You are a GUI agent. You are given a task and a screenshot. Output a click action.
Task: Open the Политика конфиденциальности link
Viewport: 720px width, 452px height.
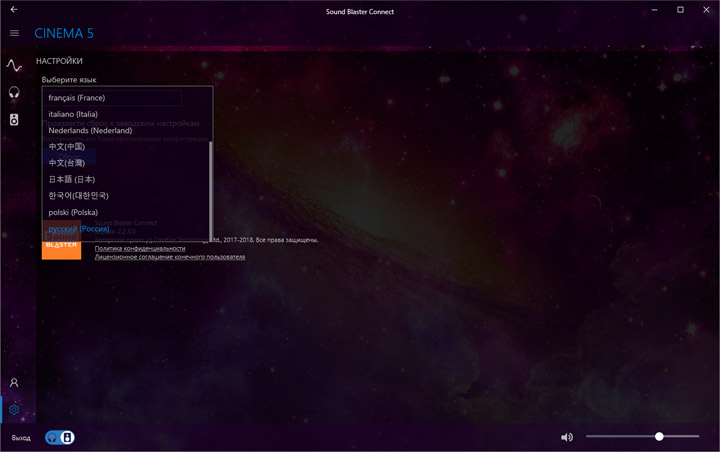coord(140,249)
